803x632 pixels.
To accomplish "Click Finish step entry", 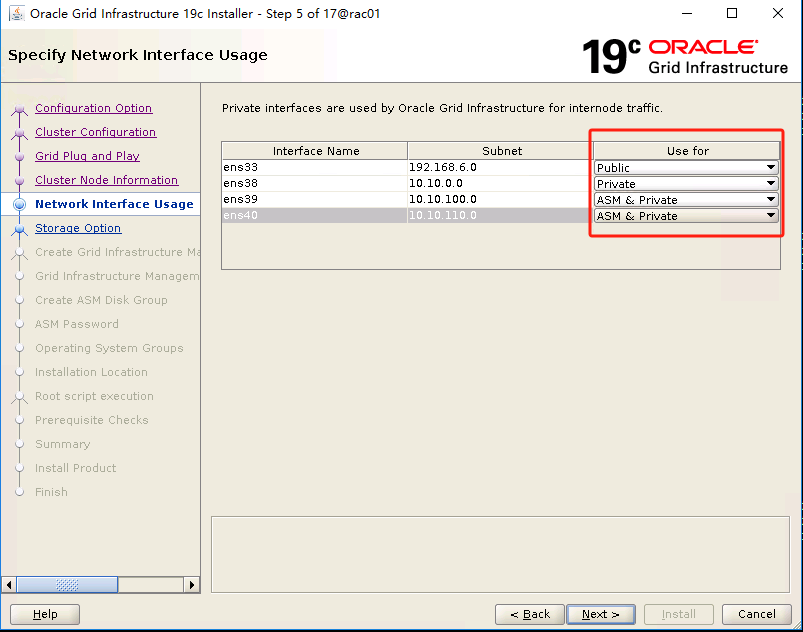I will point(51,492).
